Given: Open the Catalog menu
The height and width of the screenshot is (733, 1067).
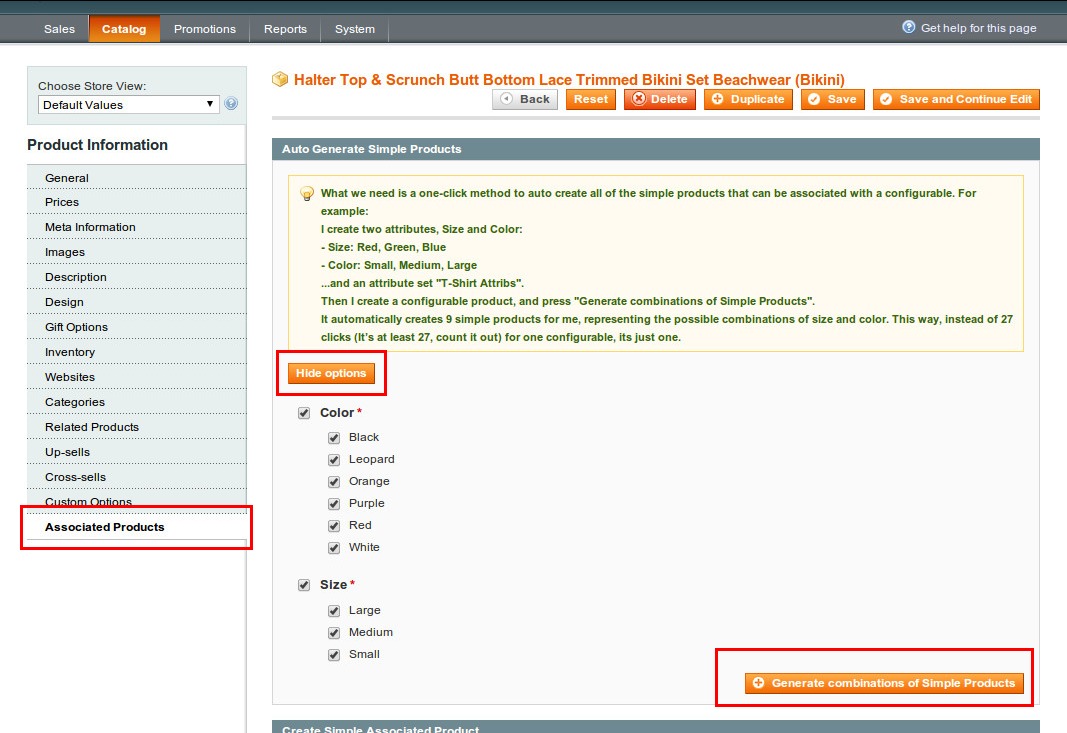Looking at the screenshot, I should pyautogui.click(x=124, y=29).
